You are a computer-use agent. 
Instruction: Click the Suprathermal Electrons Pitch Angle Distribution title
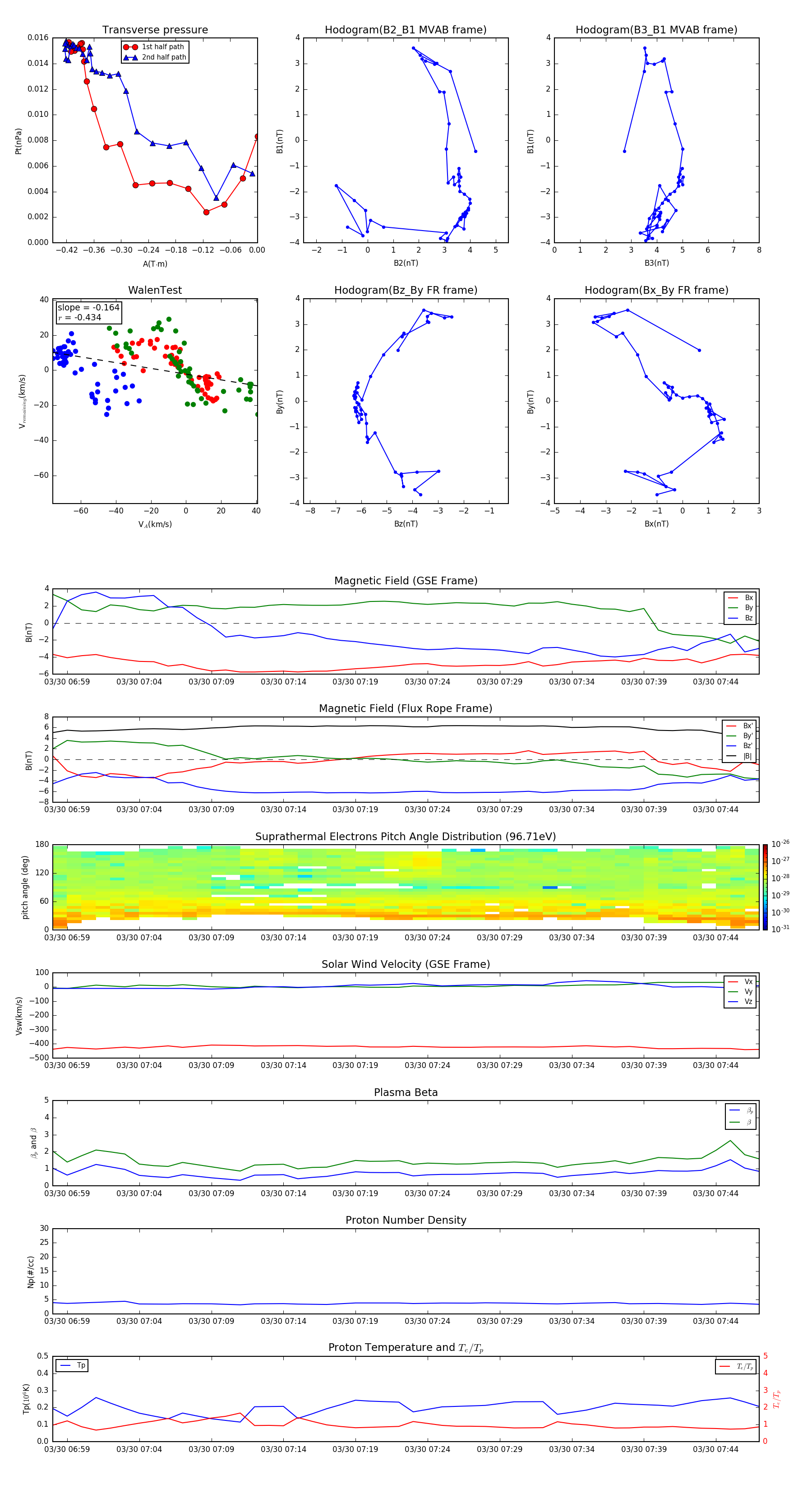[406, 837]
